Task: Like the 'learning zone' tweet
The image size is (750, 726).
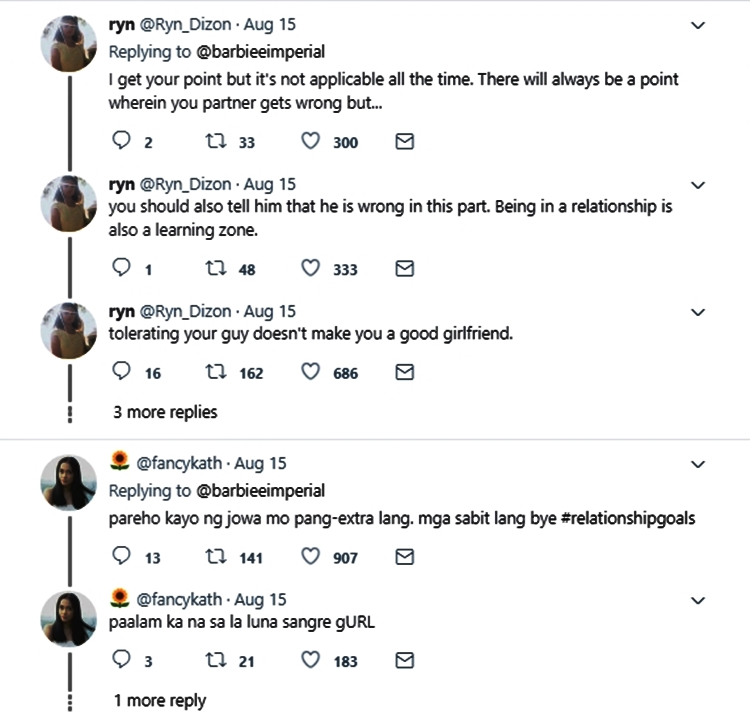Action: click(x=310, y=268)
